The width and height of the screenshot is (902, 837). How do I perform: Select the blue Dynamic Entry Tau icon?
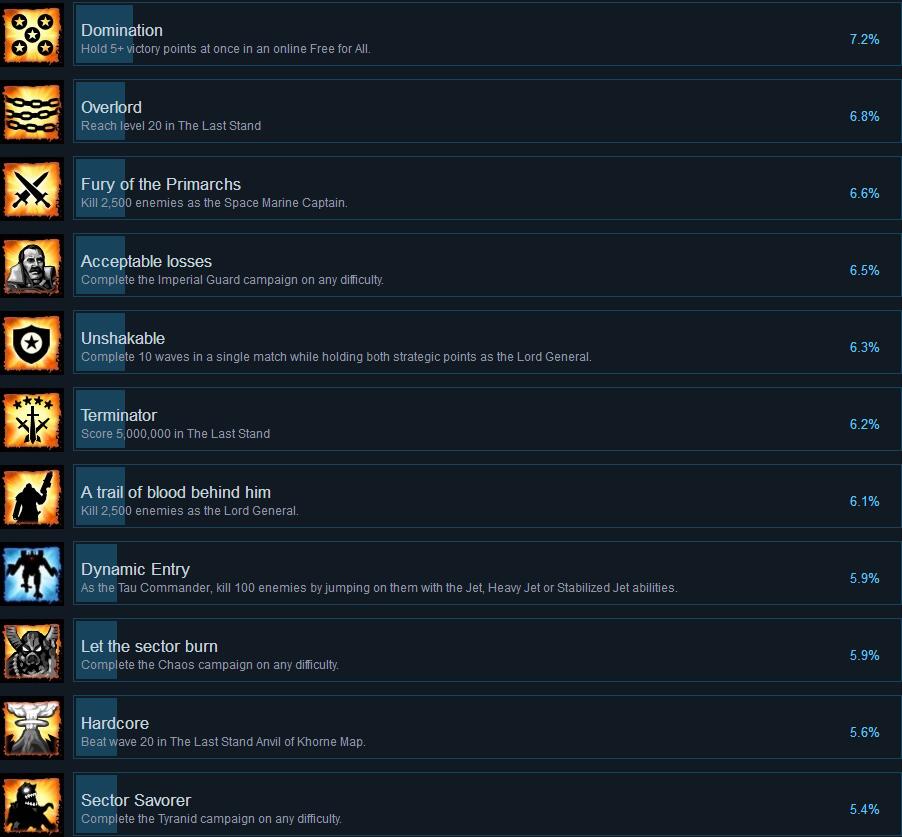coord(32,575)
